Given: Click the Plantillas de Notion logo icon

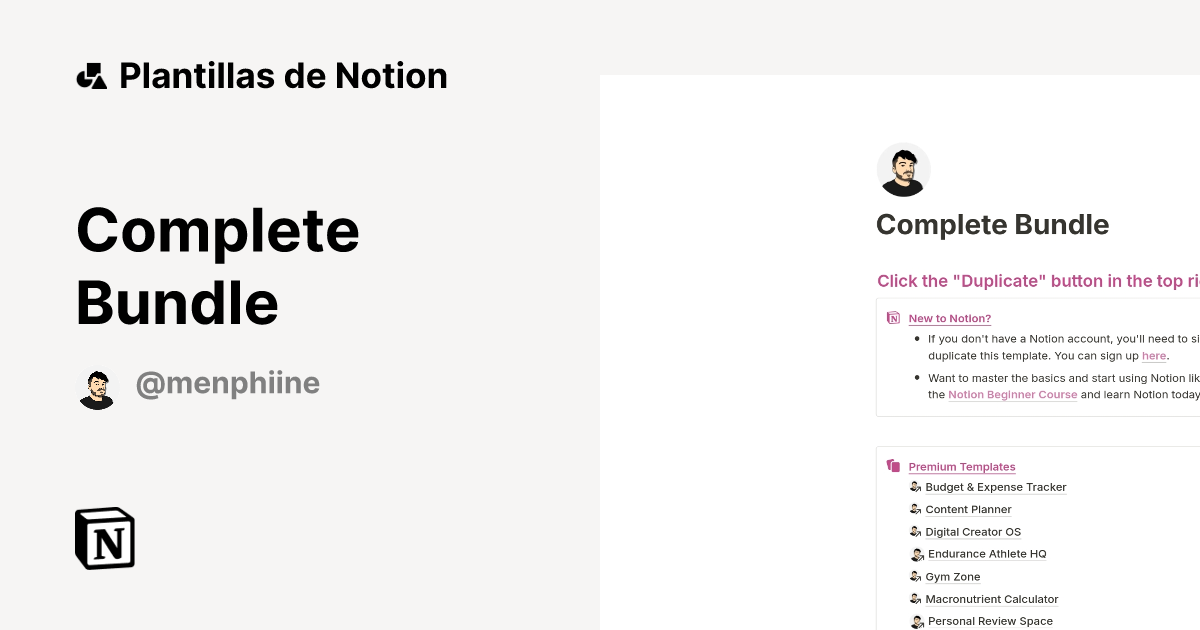Looking at the screenshot, I should point(92,75).
